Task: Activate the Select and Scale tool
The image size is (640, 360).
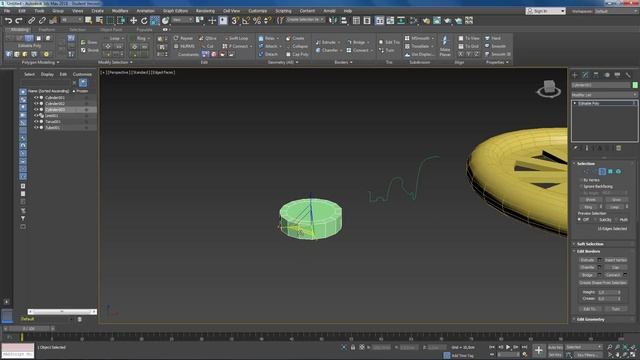Action: pos(155,20)
